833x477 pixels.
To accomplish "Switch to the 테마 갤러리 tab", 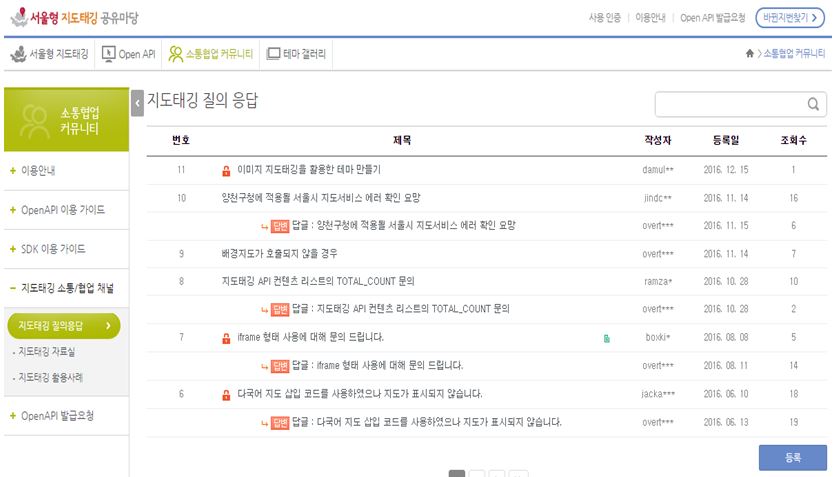I will point(296,54).
